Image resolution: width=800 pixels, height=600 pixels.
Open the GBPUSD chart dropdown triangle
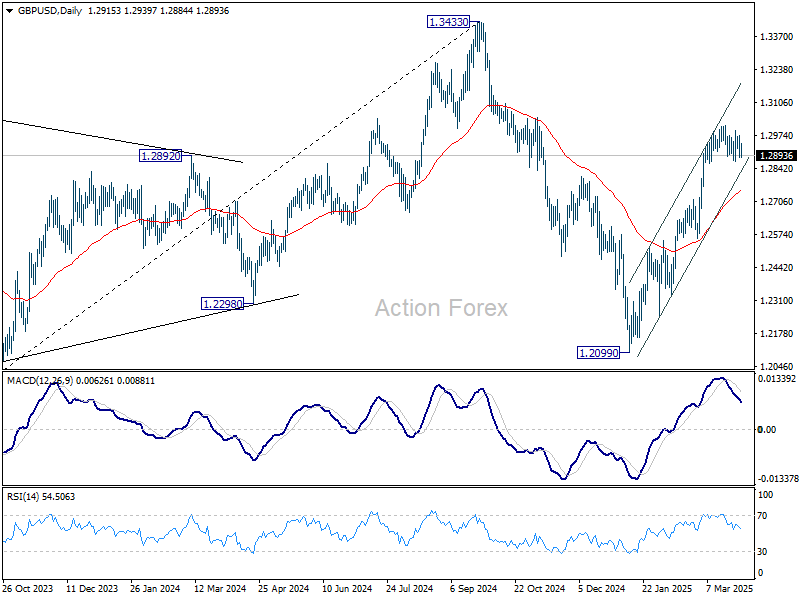tap(9, 11)
